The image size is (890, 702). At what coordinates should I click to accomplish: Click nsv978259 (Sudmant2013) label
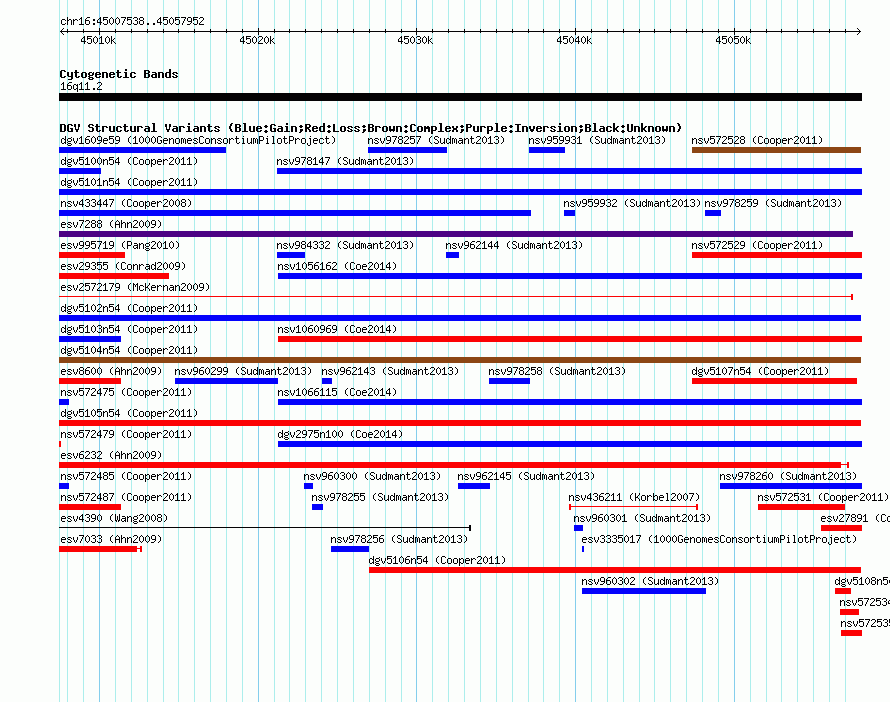click(773, 203)
